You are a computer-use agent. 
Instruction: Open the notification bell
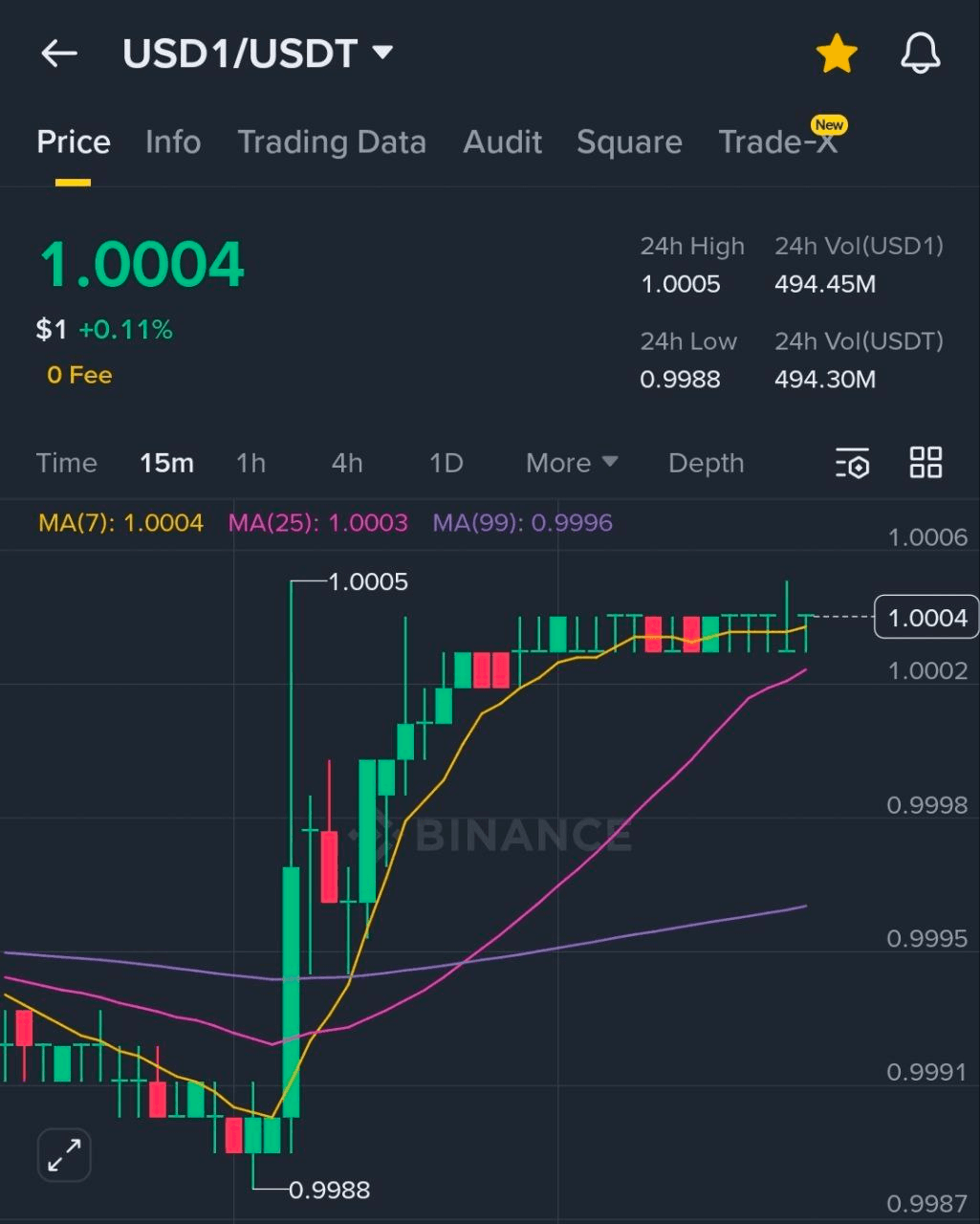point(919,53)
